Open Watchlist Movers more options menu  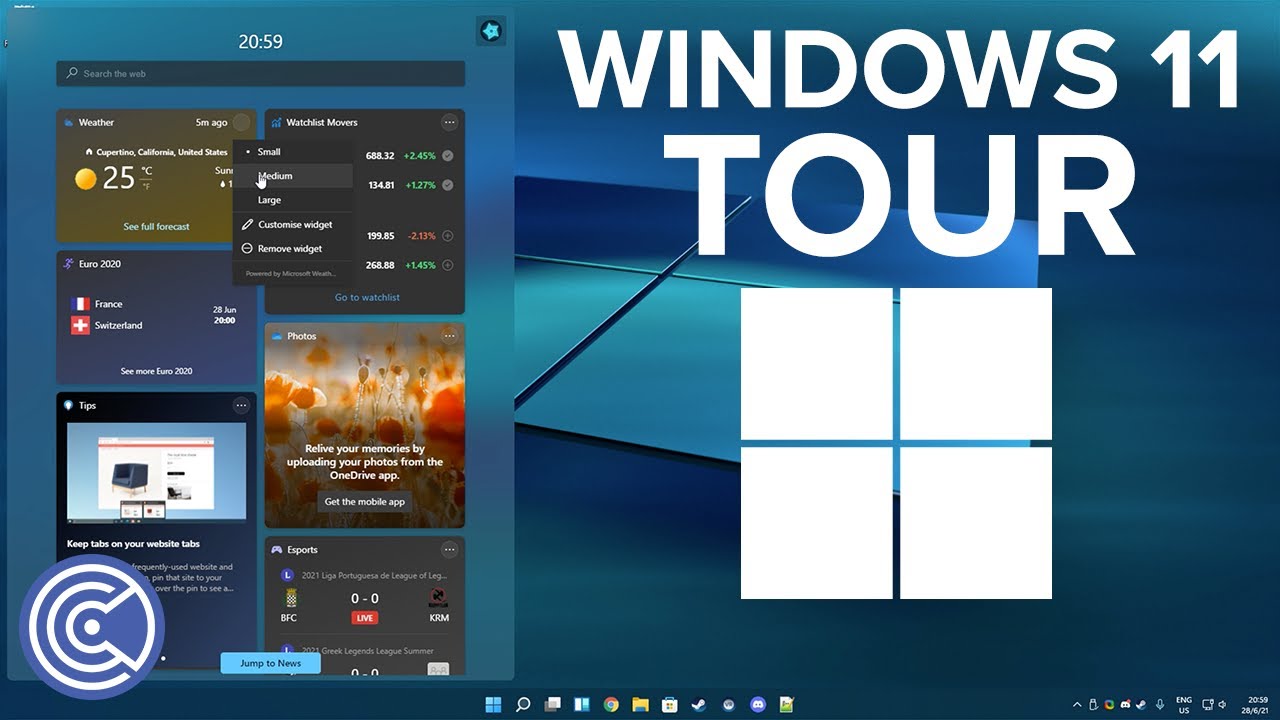(x=449, y=122)
